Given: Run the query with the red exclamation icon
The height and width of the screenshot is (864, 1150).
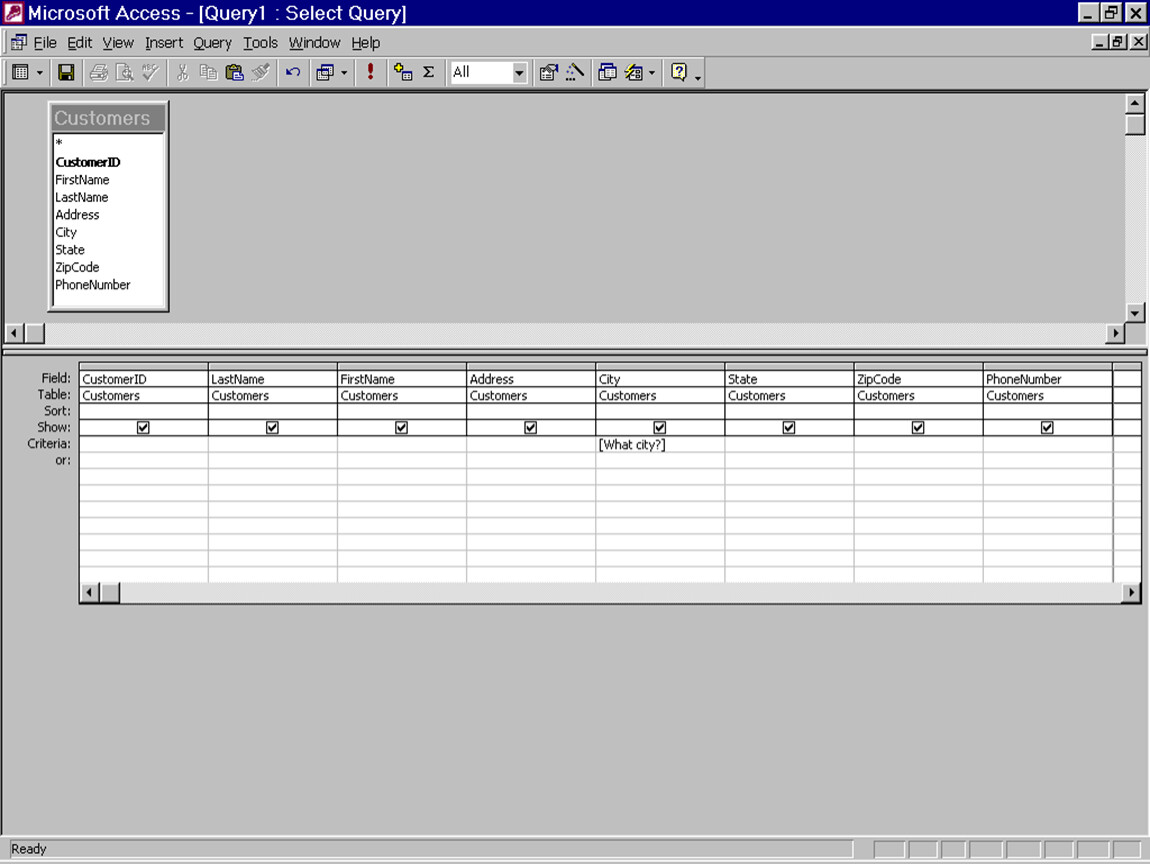Looking at the screenshot, I should [x=370, y=72].
